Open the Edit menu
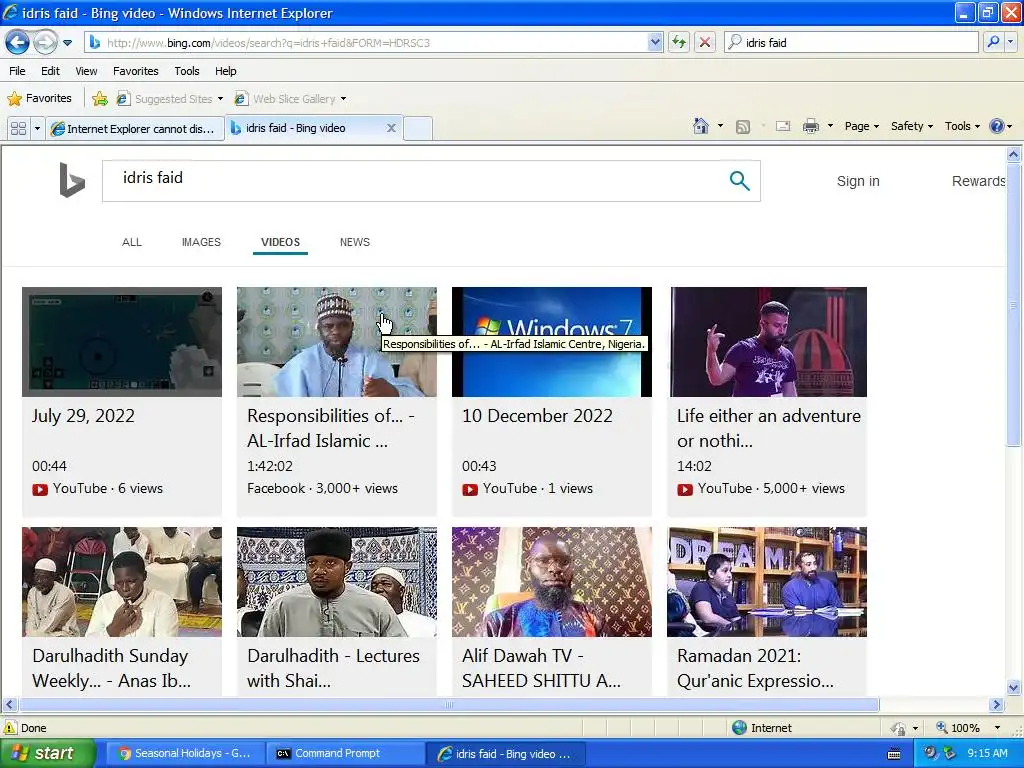The width and height of the screenshot is (1024, 768). [x=50, y=71]
